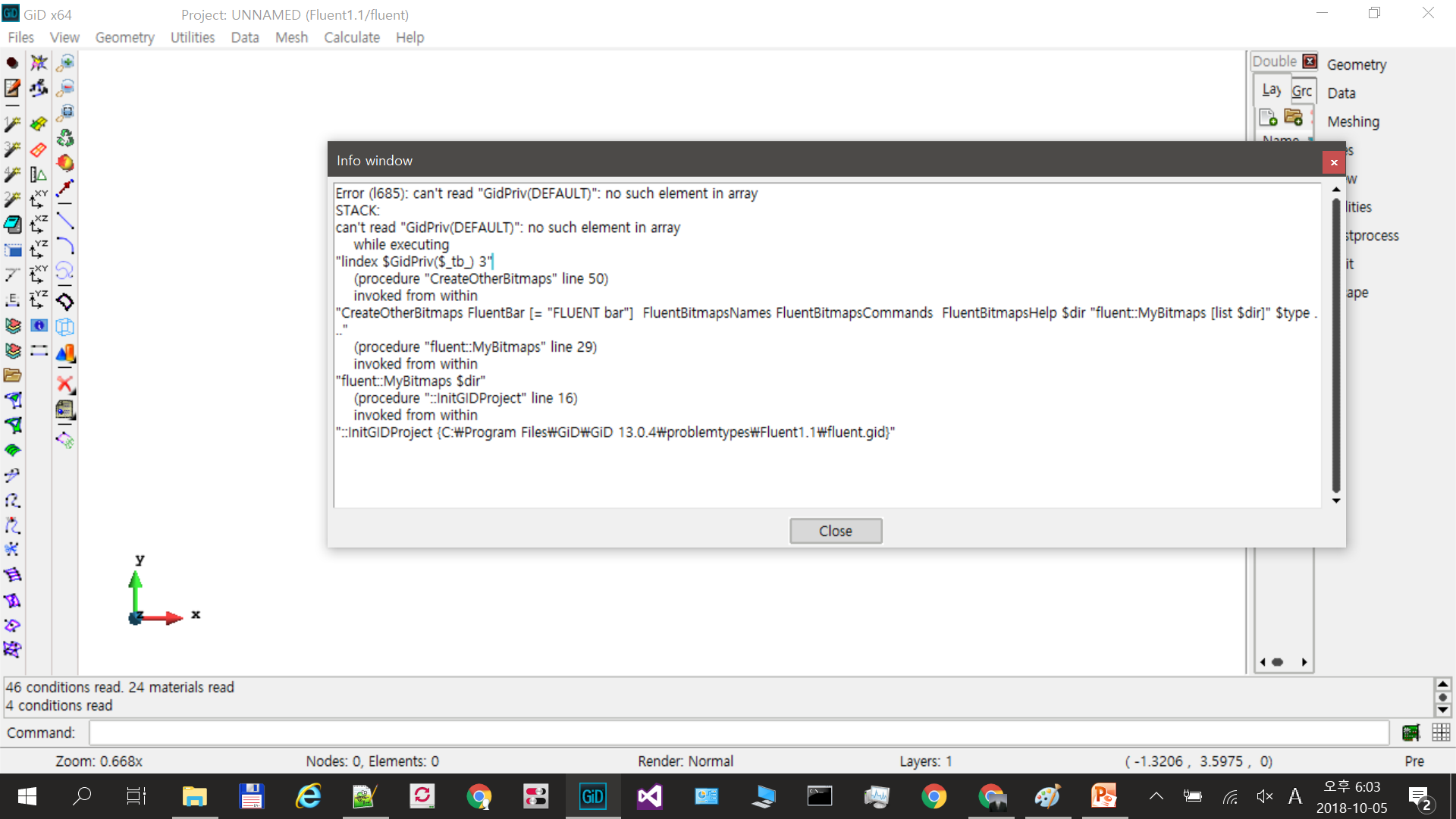
Task: Expand the volume objects tool flyout
Action: (65, 353)
